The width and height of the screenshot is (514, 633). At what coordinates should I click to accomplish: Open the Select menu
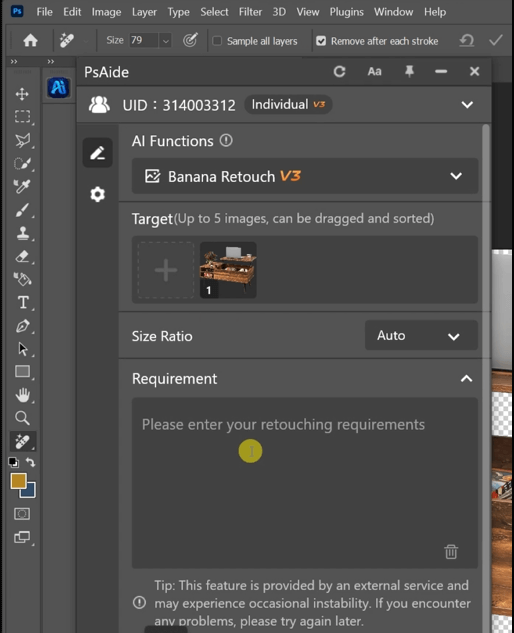coord(214,12)
